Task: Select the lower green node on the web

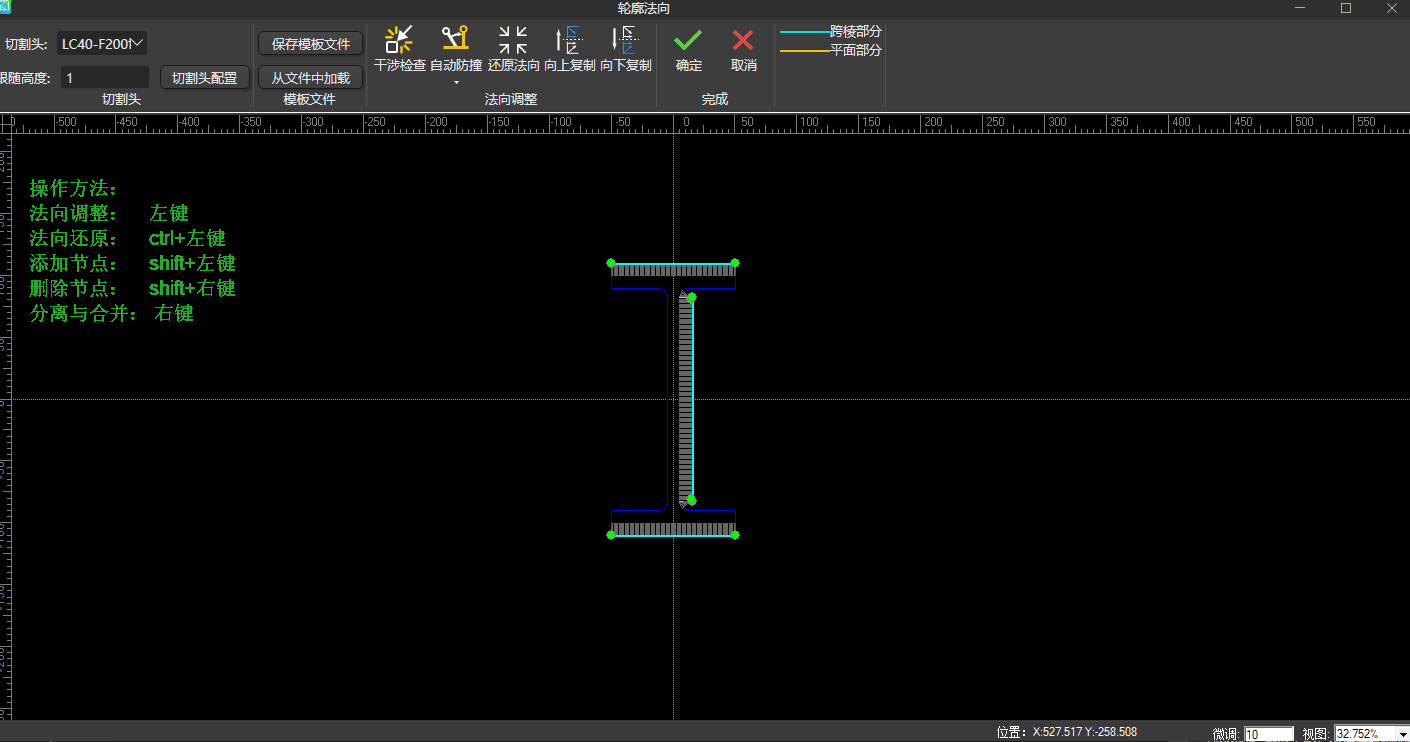Action: coord(691,500)
